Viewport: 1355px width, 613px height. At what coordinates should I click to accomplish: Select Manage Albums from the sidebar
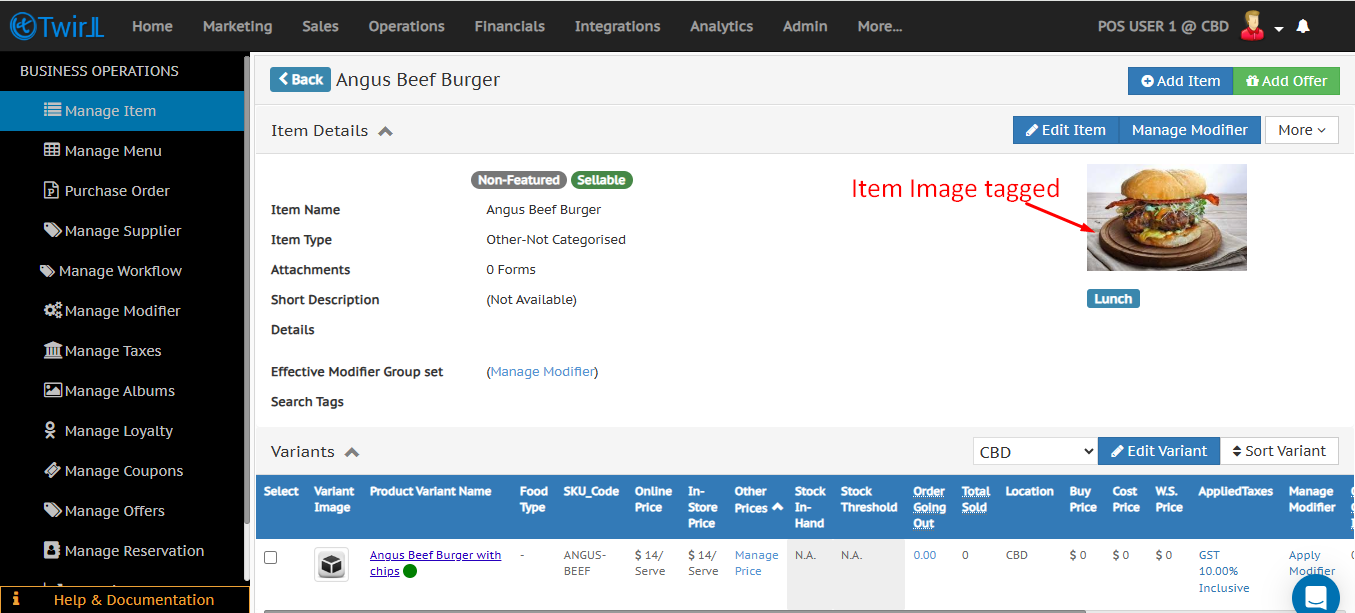tap(52, 390)
